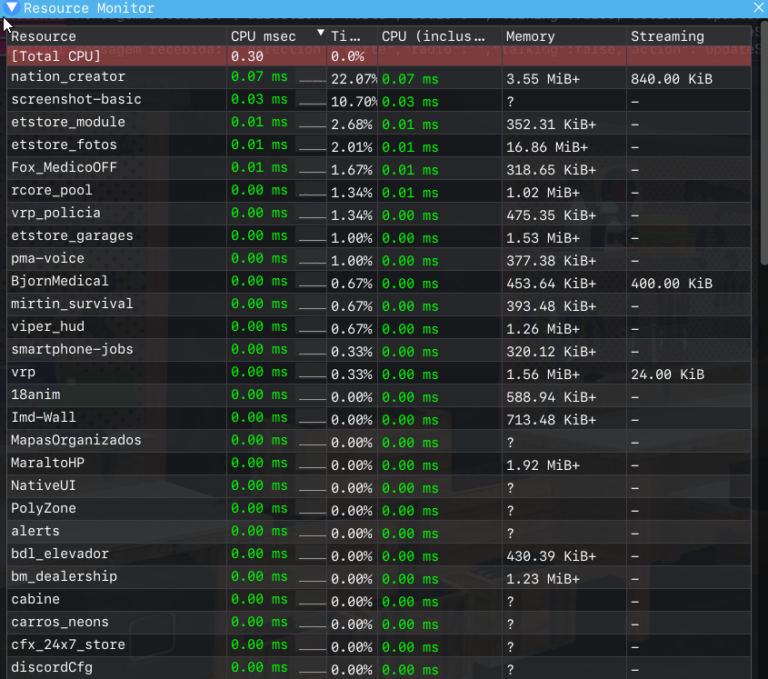Click nation_creator's CPU usage sparkline graph
Screen dimensions: 768x679
coord(312,78)
